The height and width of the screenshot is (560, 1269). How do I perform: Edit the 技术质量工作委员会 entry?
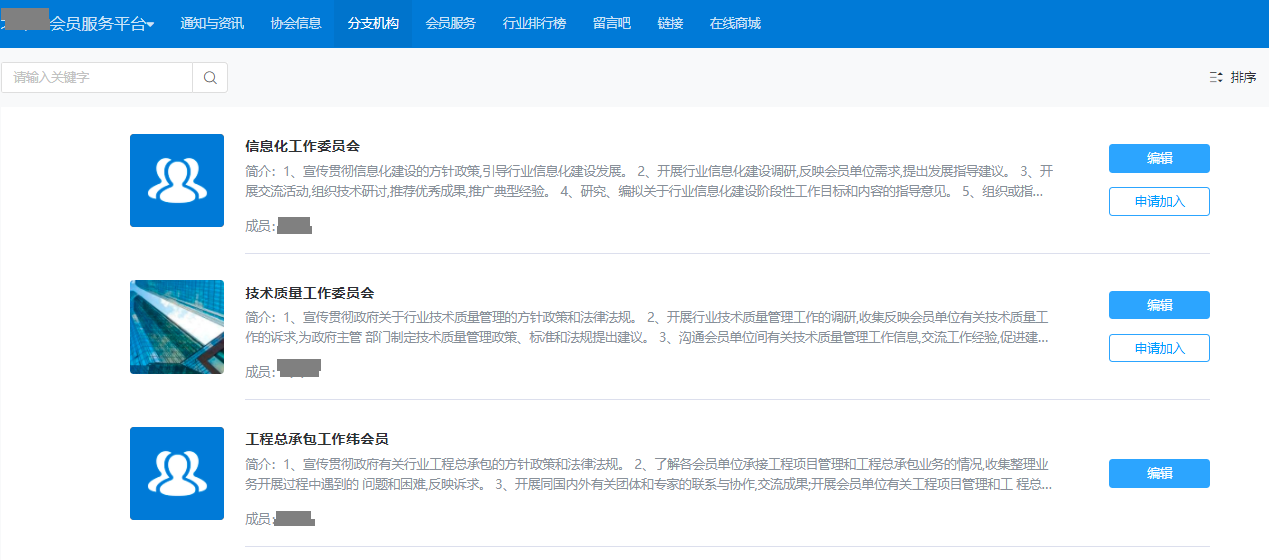[1159, 305]
